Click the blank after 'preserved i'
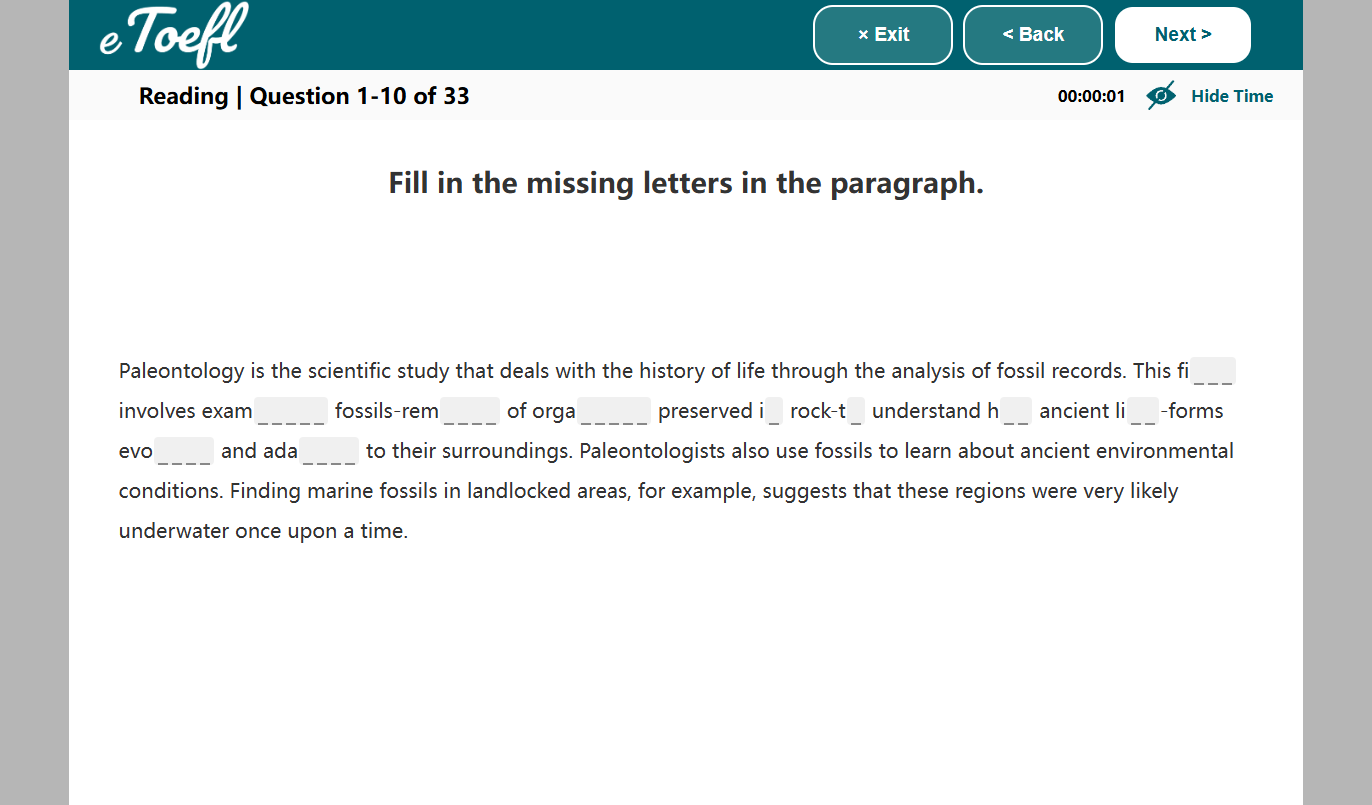Screen dimensions: 1372x805 [x=773, y=410]
